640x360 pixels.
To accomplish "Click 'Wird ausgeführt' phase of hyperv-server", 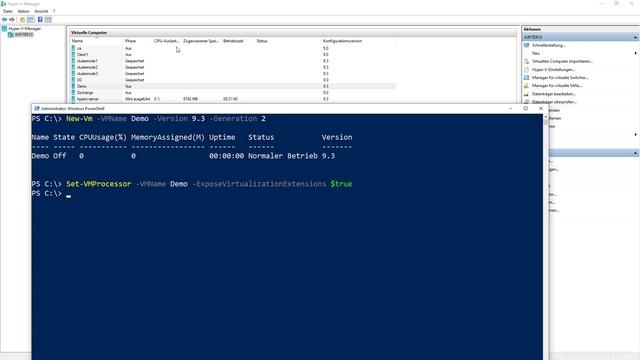I will pyautogui.click(x=138, y=99).
